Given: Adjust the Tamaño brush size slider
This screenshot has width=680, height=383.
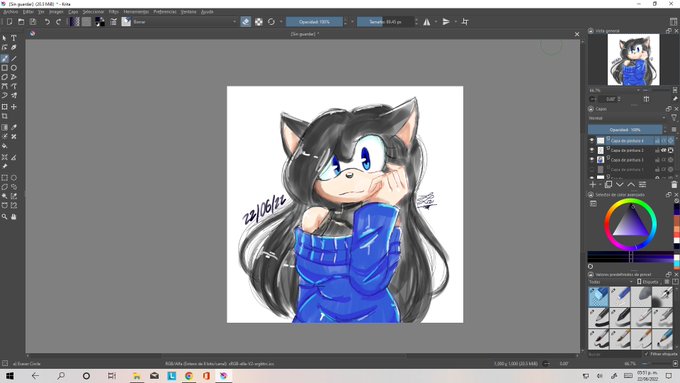Looking at the screenshot, I should point(386,22).
